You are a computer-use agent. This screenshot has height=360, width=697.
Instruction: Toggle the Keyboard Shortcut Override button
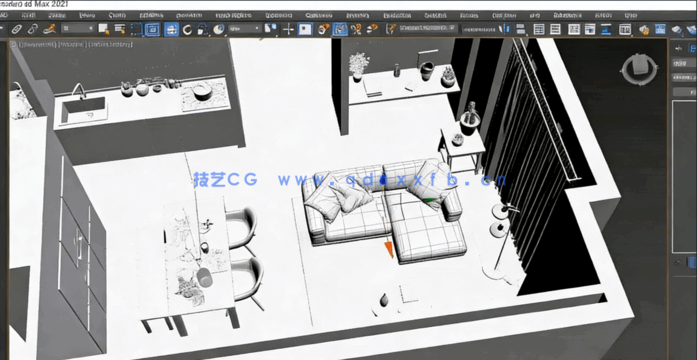[305, 29]
